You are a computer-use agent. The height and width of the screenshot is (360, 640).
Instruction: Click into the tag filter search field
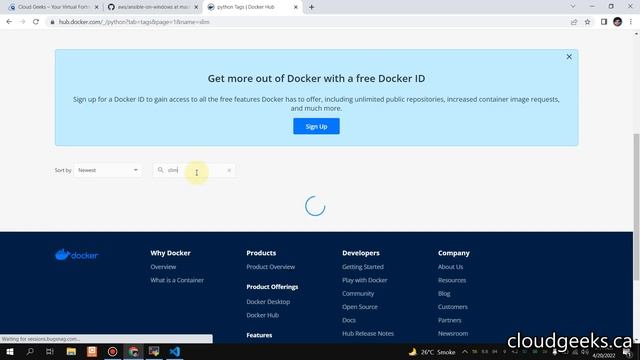194,170
